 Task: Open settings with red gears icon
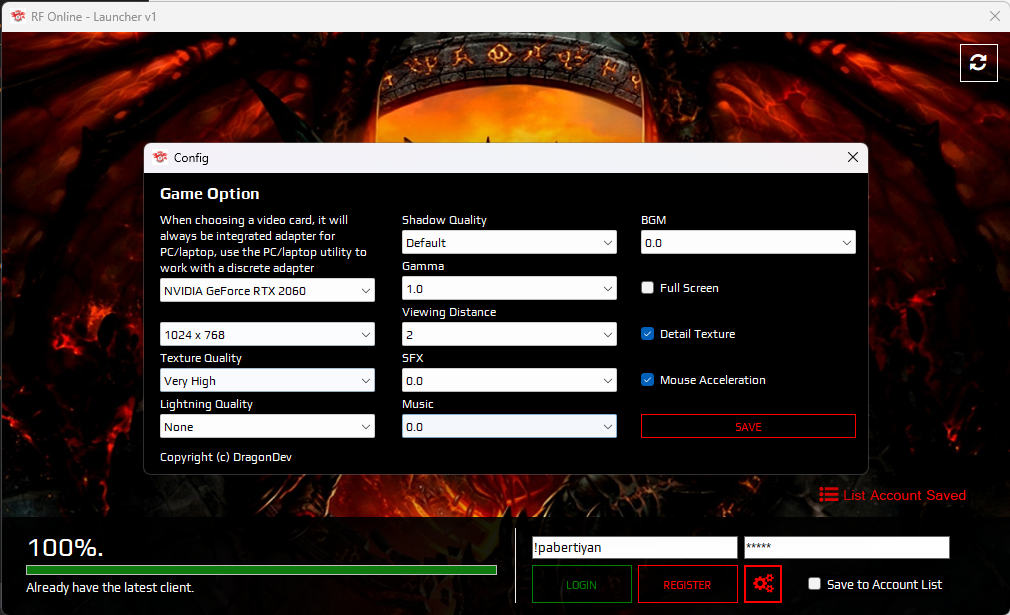coord(763,584)
